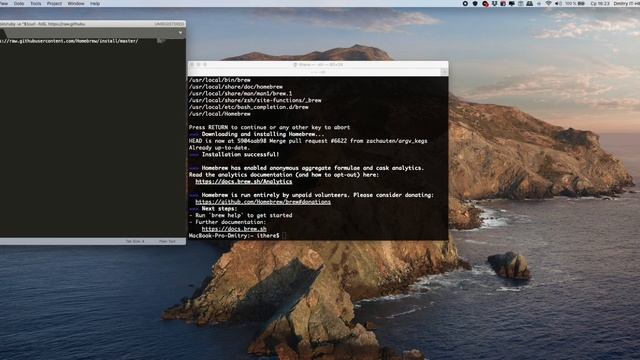Screen dimensions: 640x360
Task: Click the "/usr/local/Homebrew" path line
Action: (220, 114)
